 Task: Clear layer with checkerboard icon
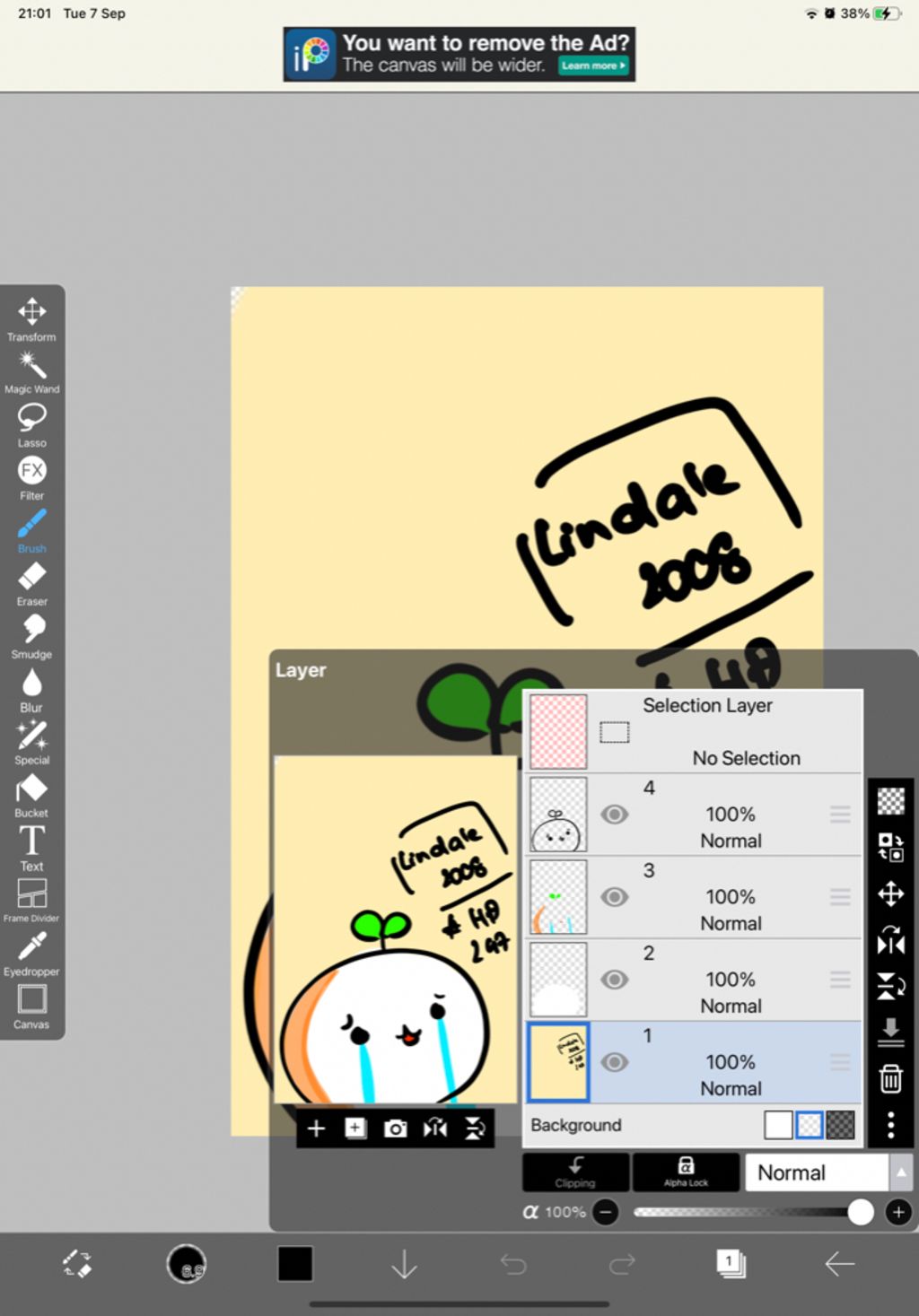tap(890, 800)
